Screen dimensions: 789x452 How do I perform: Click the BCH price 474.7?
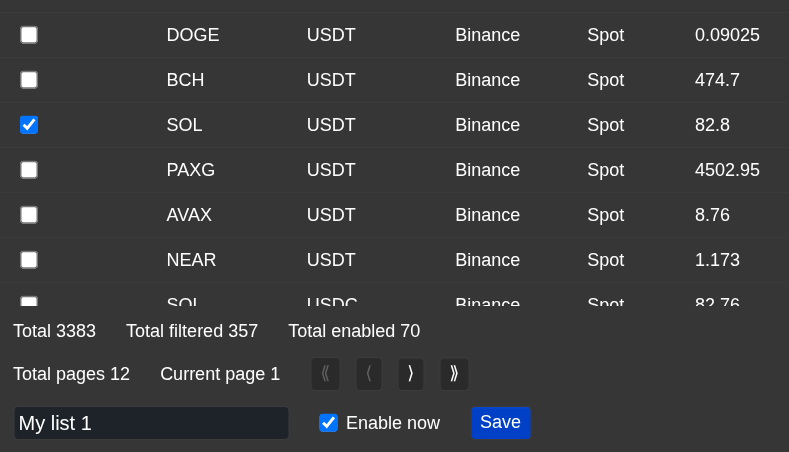[x=717, y=80]
